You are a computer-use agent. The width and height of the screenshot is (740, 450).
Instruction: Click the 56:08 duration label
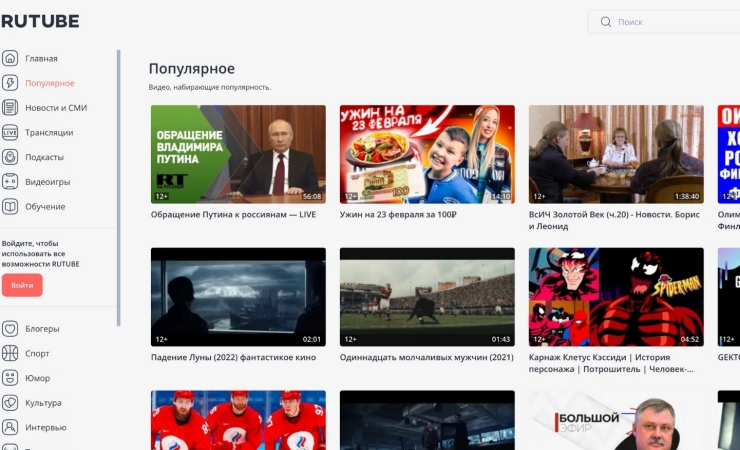(x=311, y=196)
